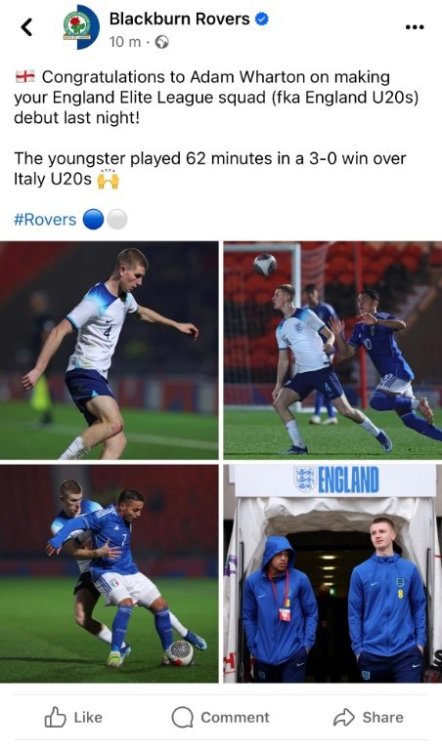Click the Like button label
The height and width of the screenshot is (750, 442).
tap(88, 717)
